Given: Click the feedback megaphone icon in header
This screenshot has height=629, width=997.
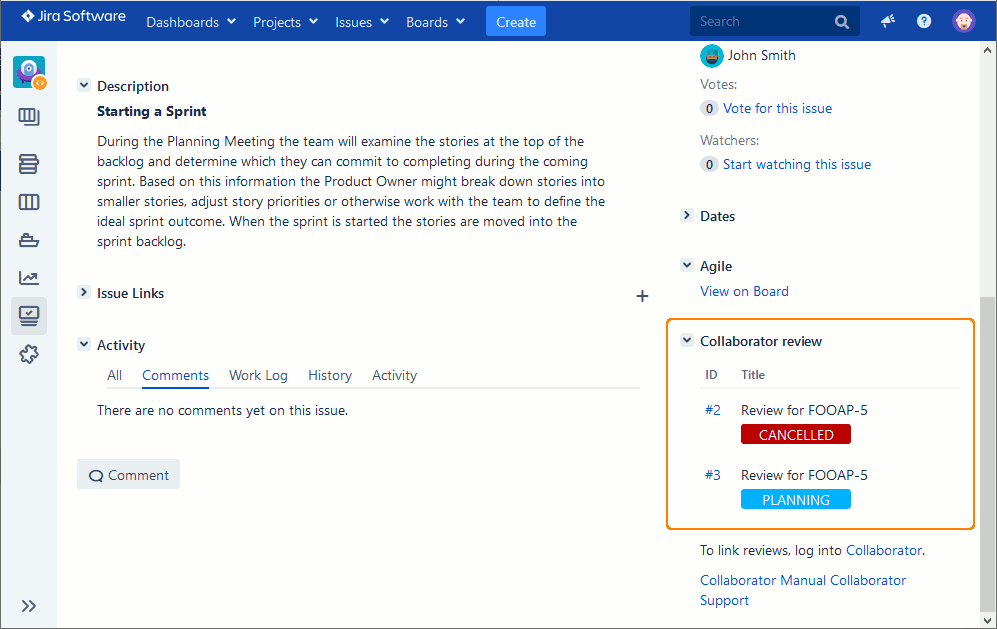Looking at the screenshot, I should (887, 21).
